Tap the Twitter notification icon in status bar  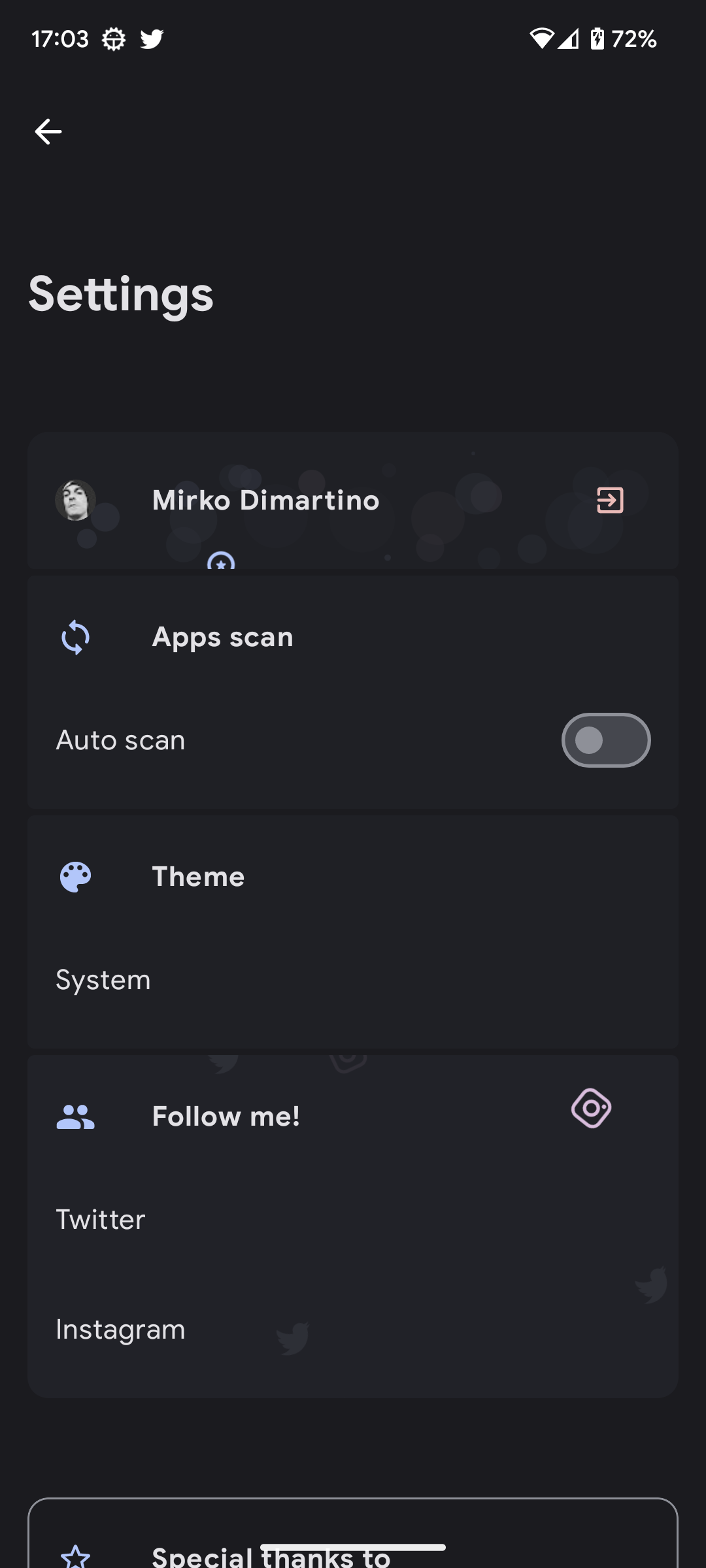click(152, 39)
